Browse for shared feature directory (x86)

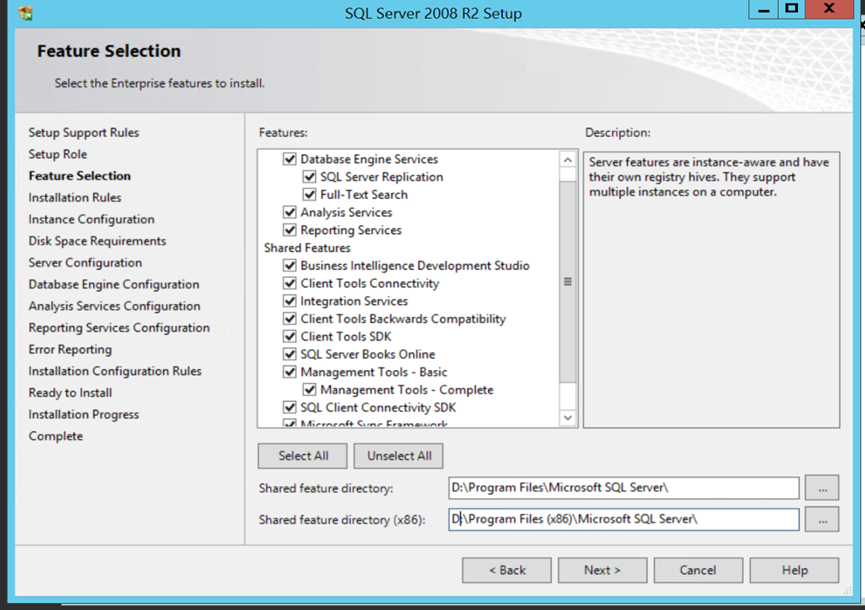tap(822, 520)
